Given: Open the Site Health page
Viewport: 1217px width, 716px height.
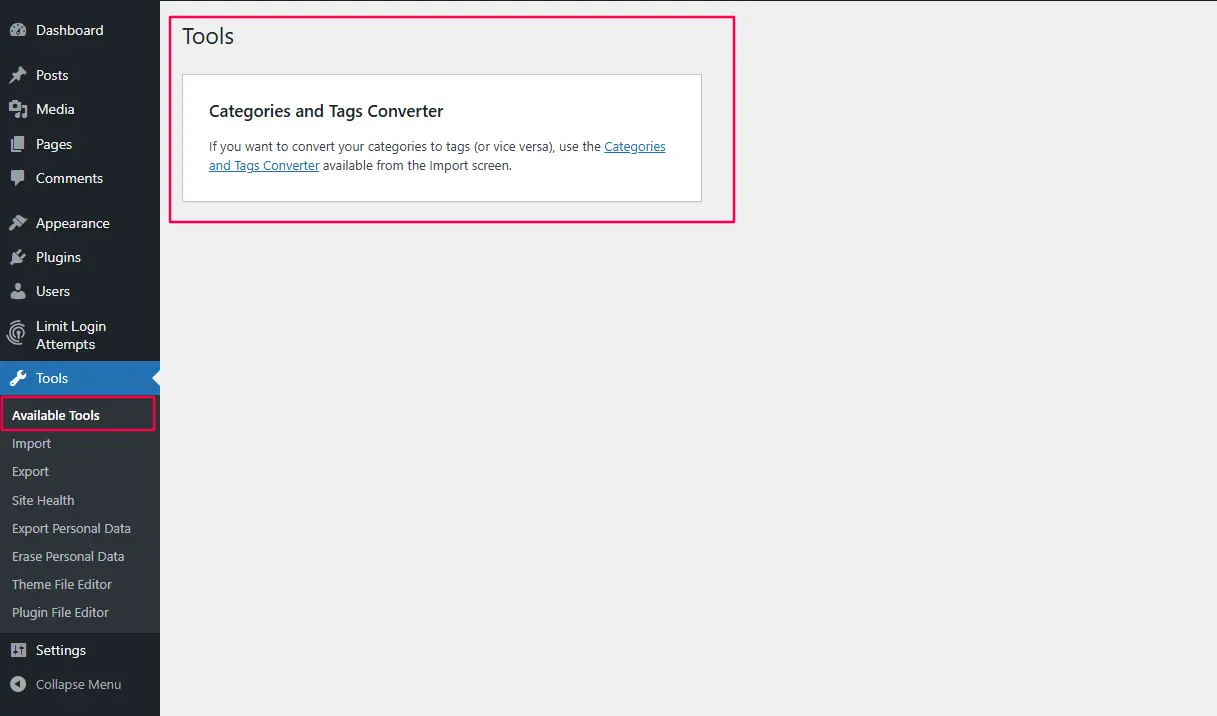Looking at the screenshot, I should [x=42, y=500].
